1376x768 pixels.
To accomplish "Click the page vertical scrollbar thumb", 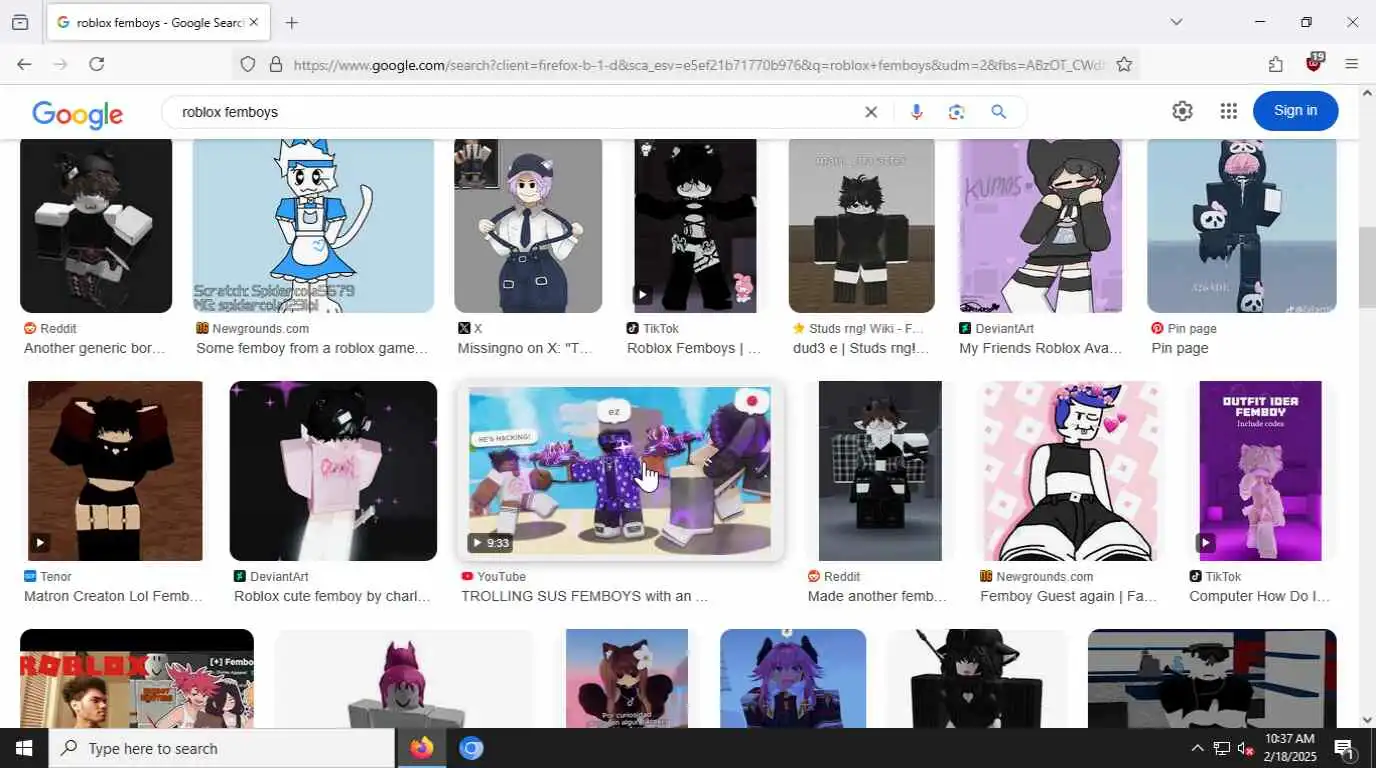I will point(1367,267).
